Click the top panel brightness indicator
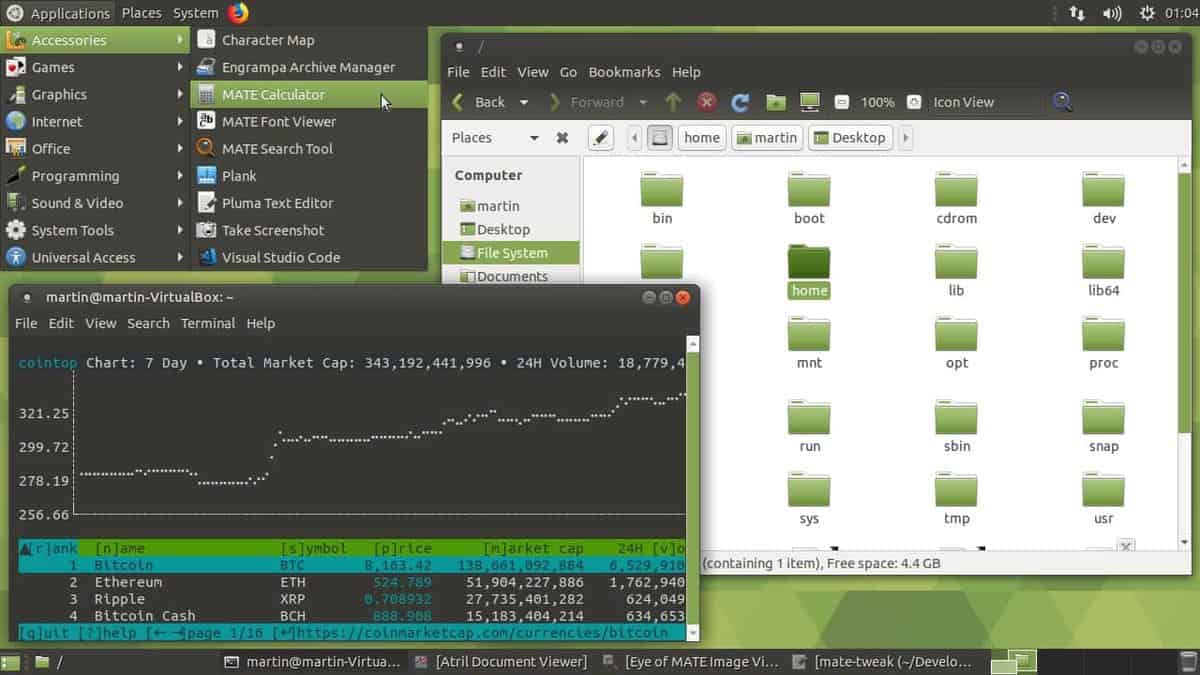 tap(1147, 13)
